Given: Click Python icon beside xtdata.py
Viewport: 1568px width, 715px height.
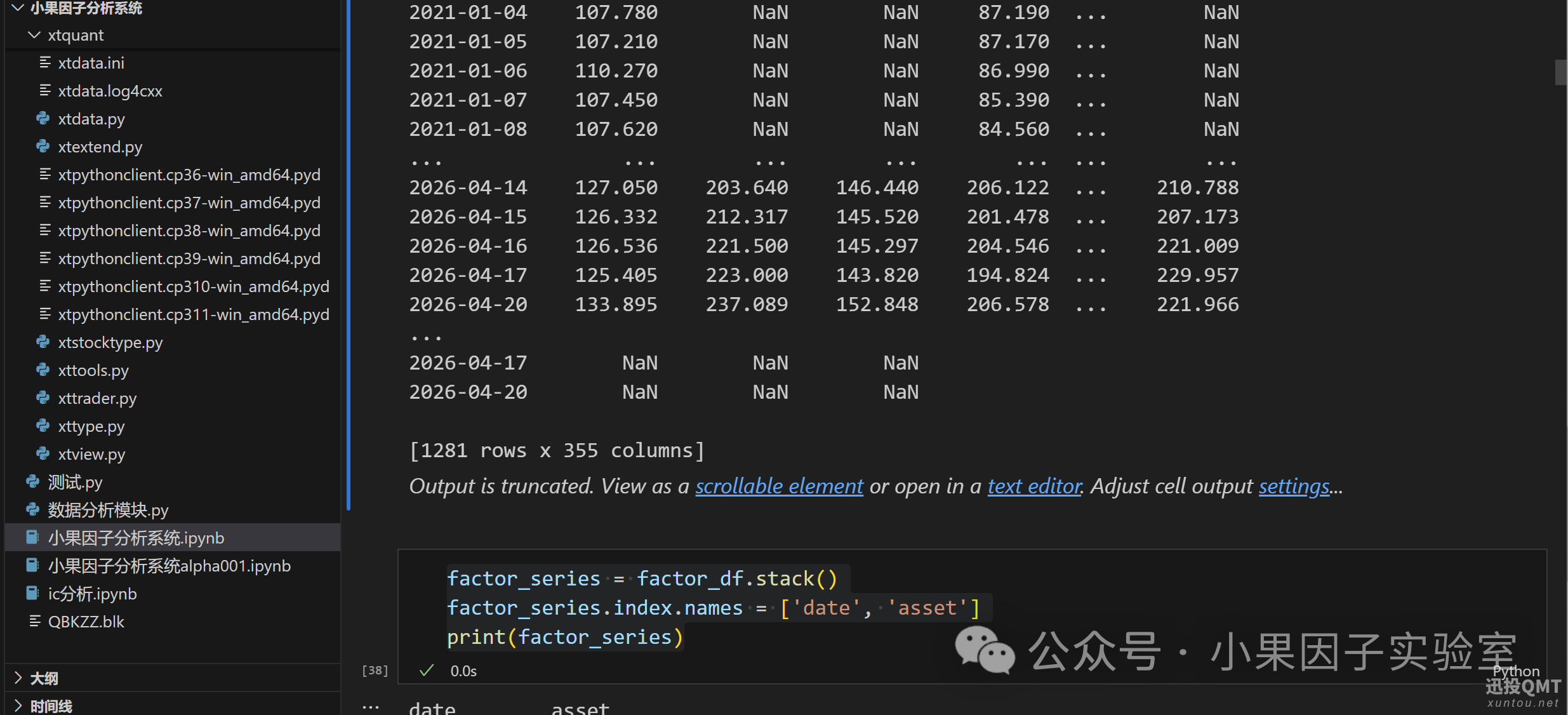Looking at the screenshot, I should click(x=43, y=119).
